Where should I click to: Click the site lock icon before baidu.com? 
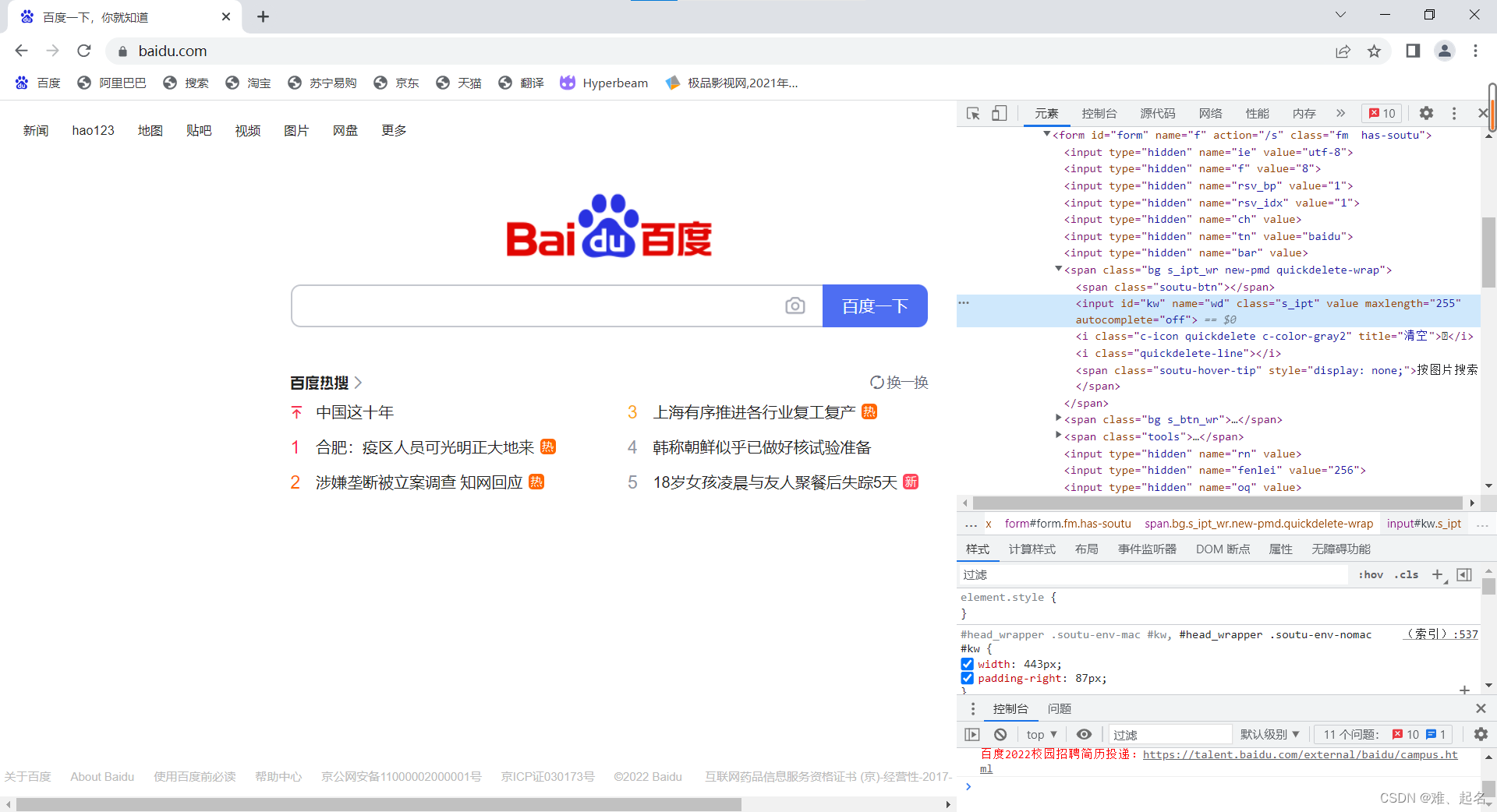pos(122,51)
